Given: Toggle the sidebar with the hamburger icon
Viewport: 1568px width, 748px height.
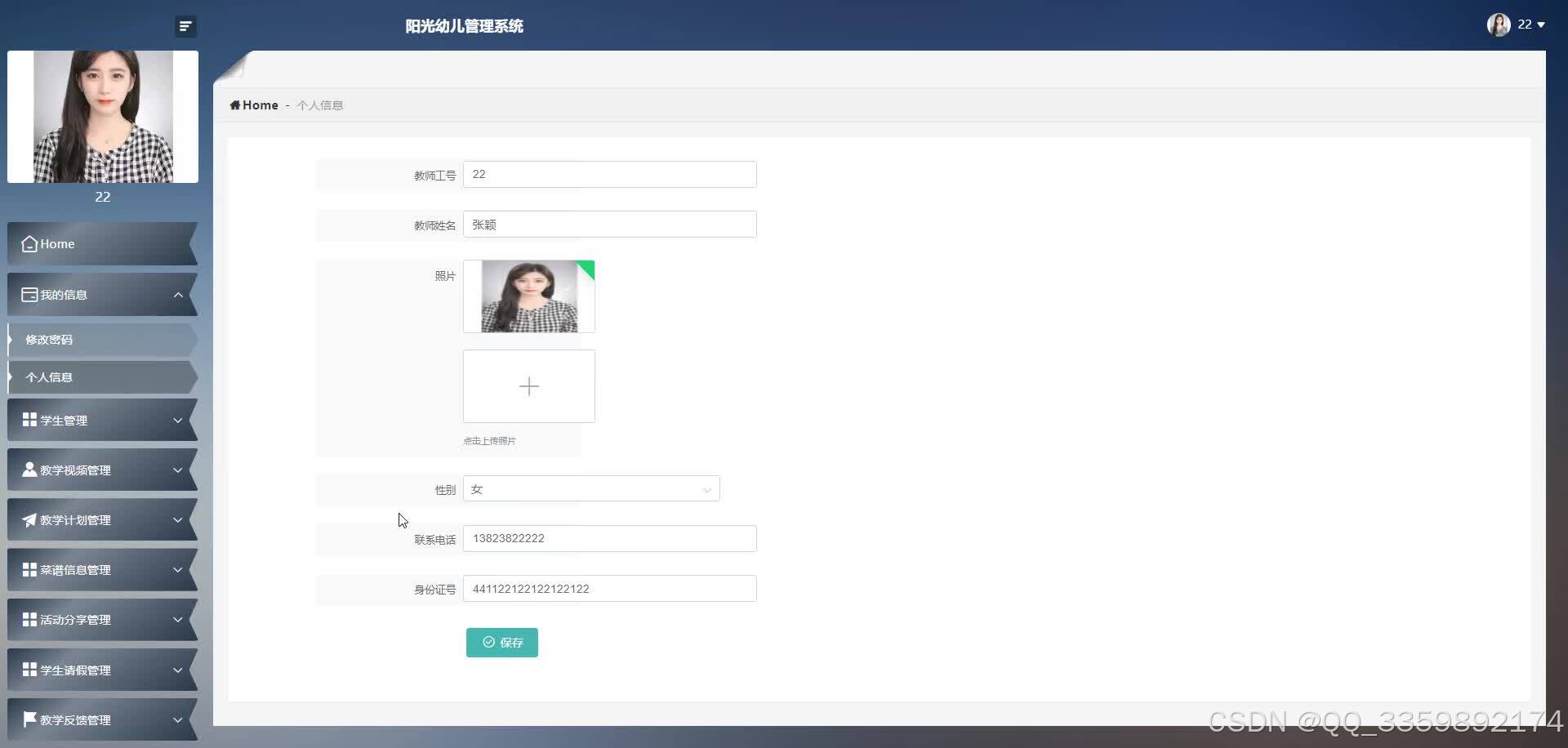Looking at the screenshot, I should coord(185,26).
